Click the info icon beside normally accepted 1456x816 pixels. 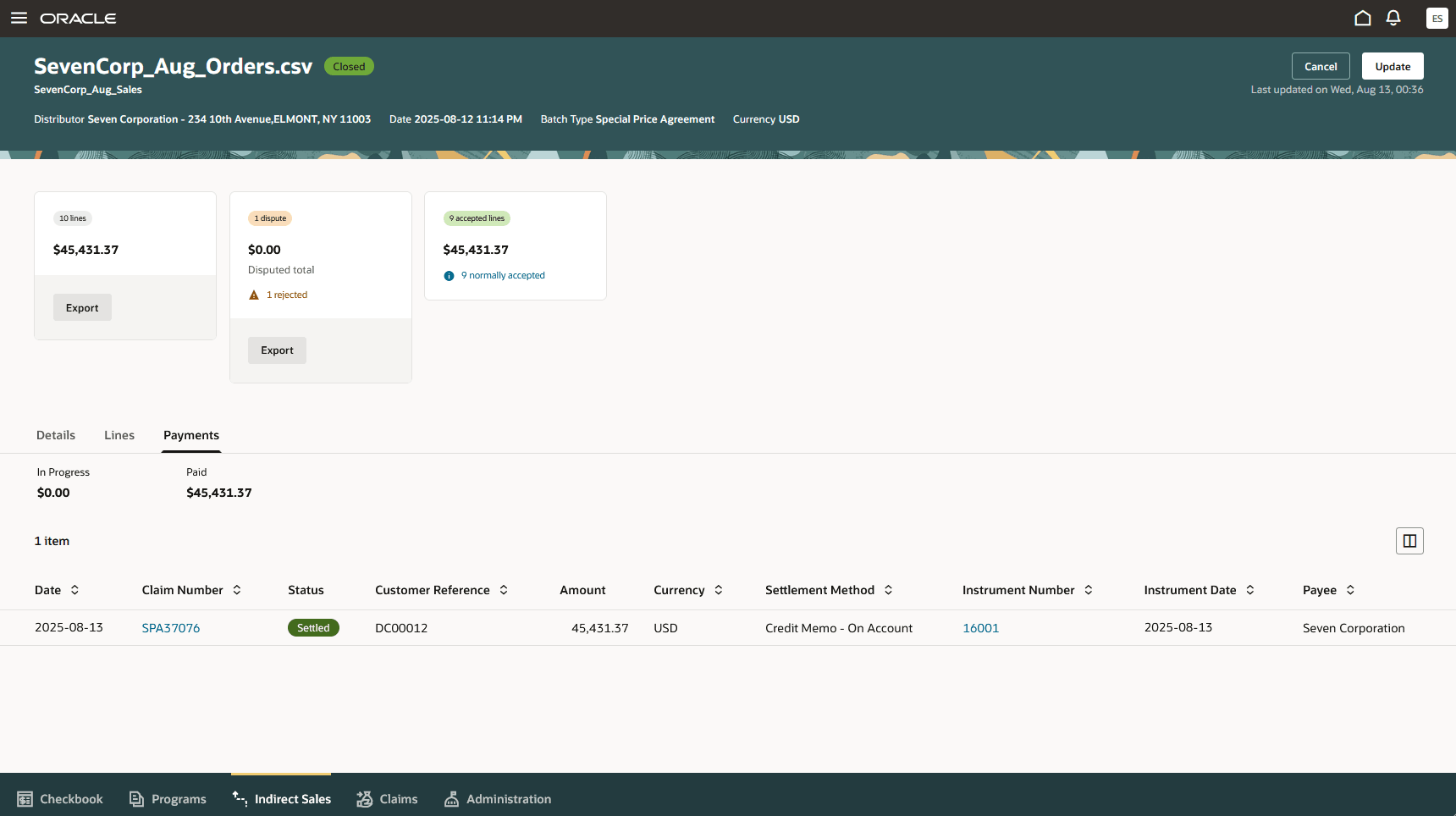[x=449, y=276]
